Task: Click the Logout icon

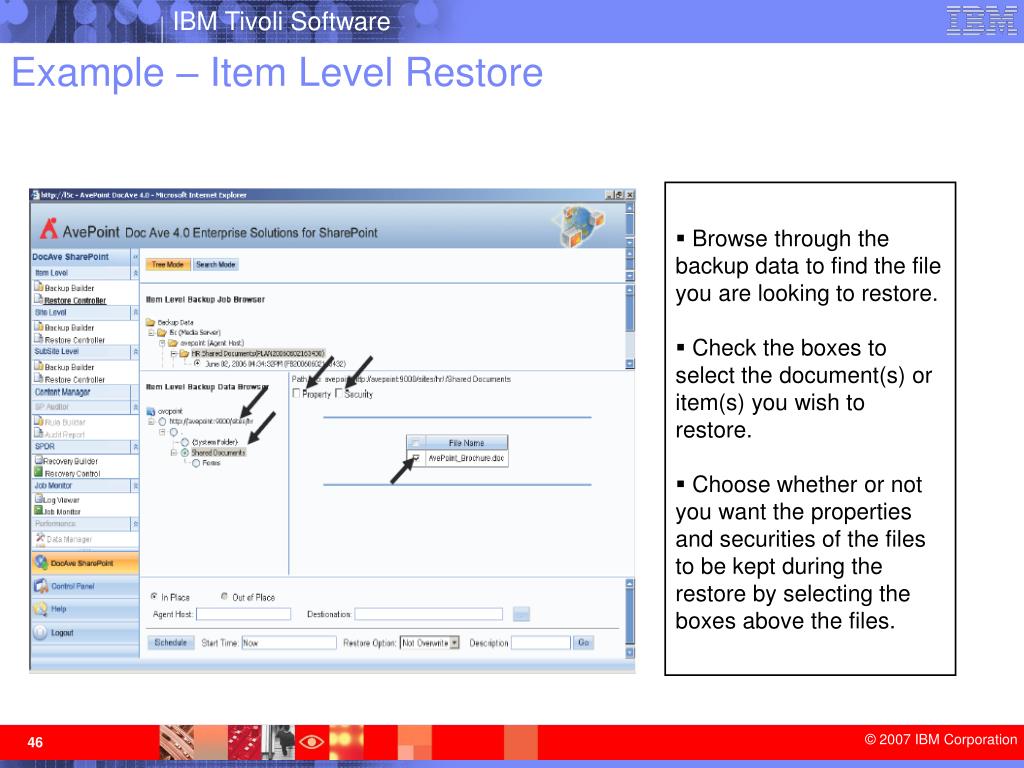Action: 40,632
